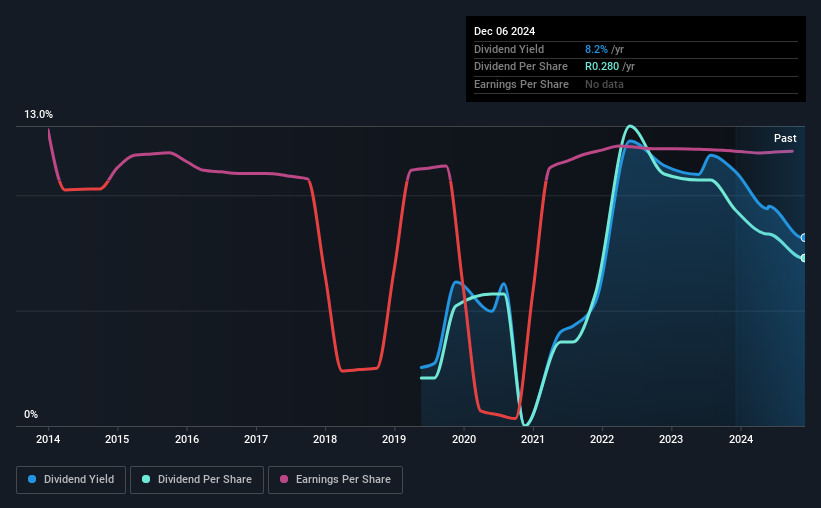This screenshot has height=508, width=821.
Task: Click the 2023 x-axis label
Action: click(x=671, y=439)
